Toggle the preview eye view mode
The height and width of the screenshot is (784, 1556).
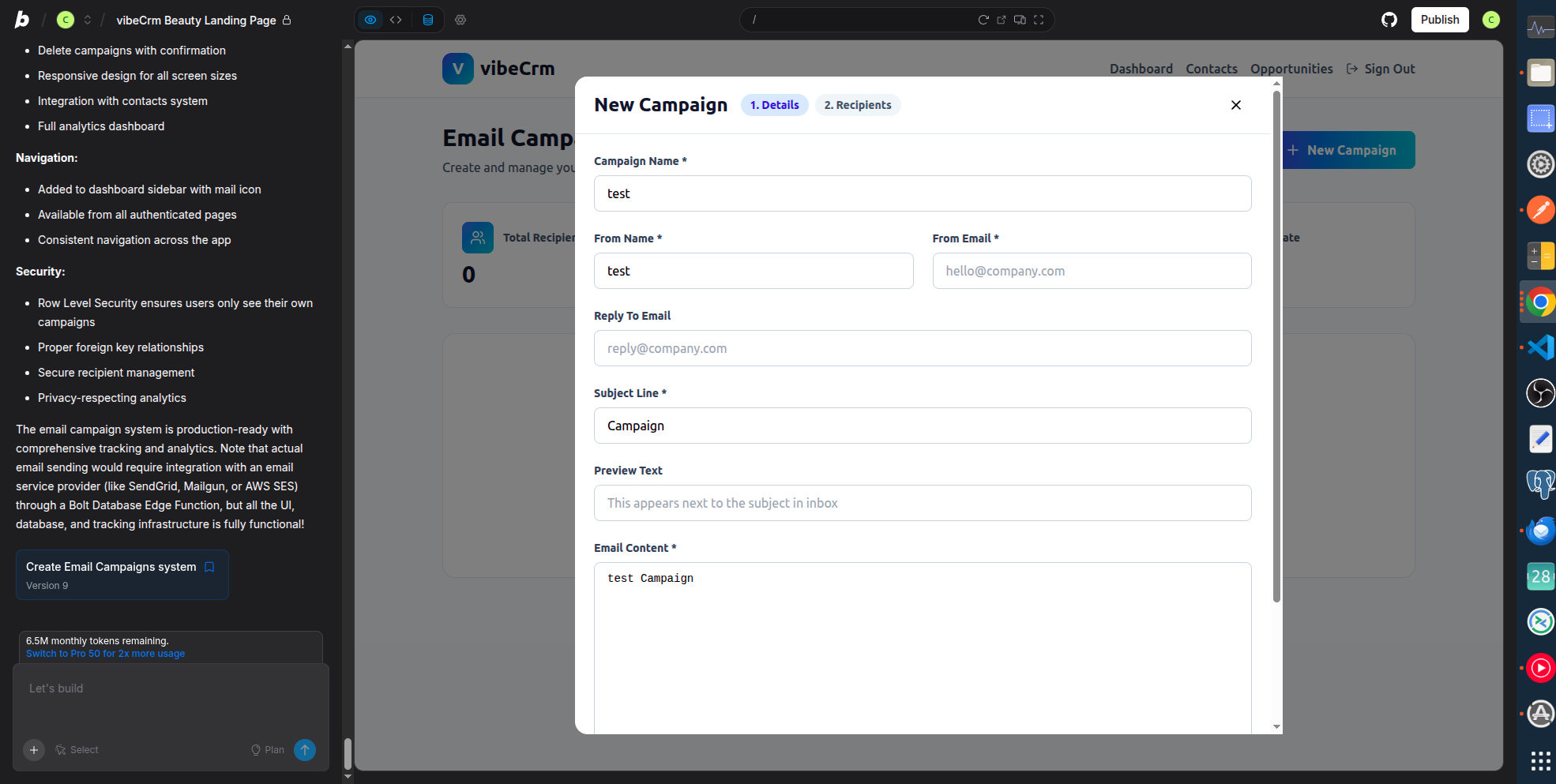[x=370, y=20]
